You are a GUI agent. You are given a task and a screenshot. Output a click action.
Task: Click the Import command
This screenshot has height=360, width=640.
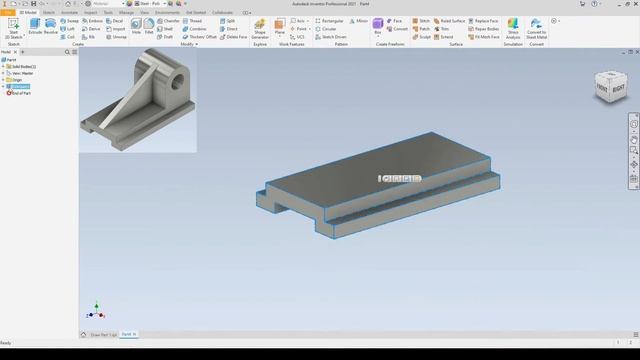pos(116,29)
